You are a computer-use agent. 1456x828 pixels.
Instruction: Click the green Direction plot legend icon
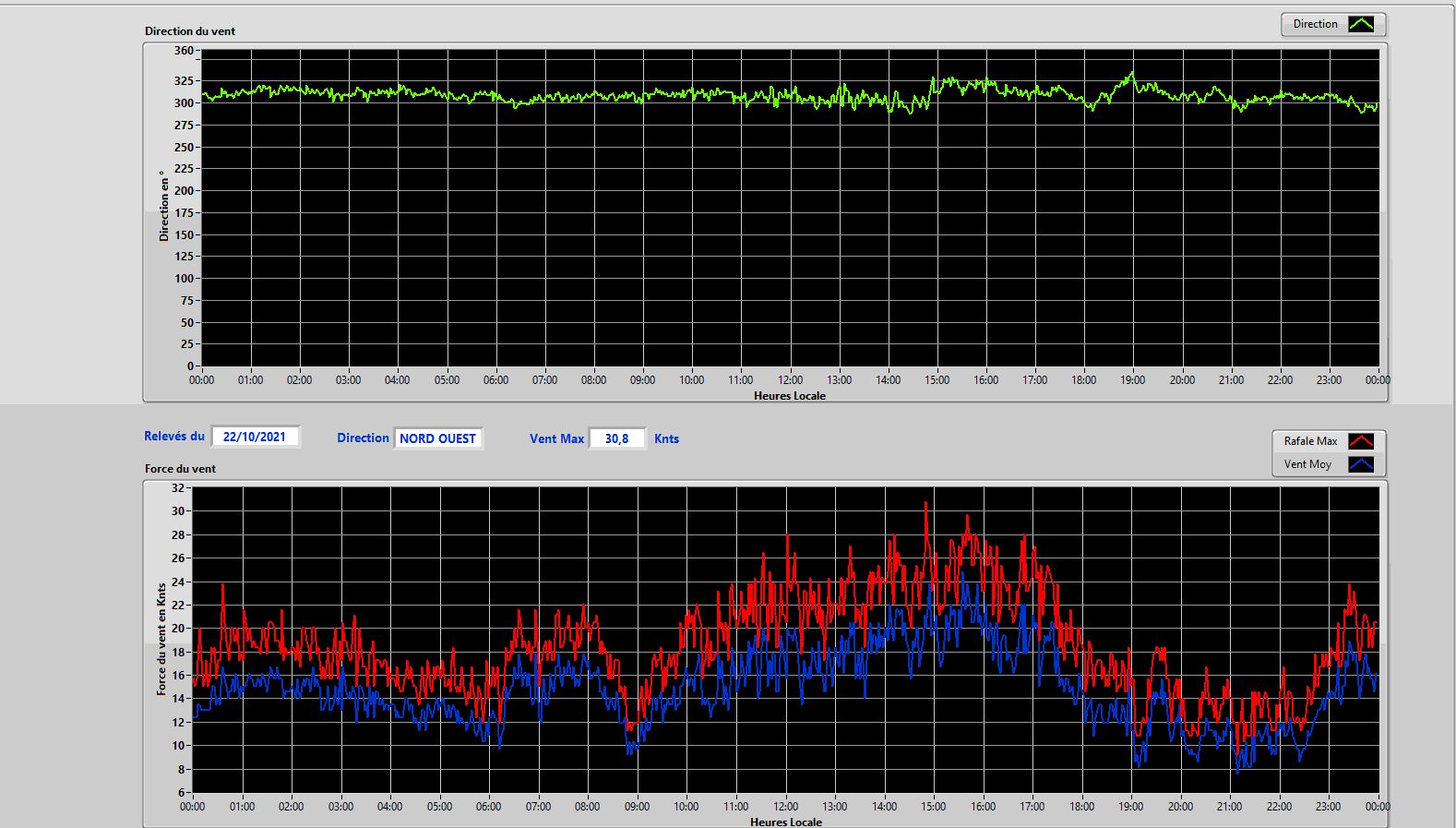(1361, 24)
